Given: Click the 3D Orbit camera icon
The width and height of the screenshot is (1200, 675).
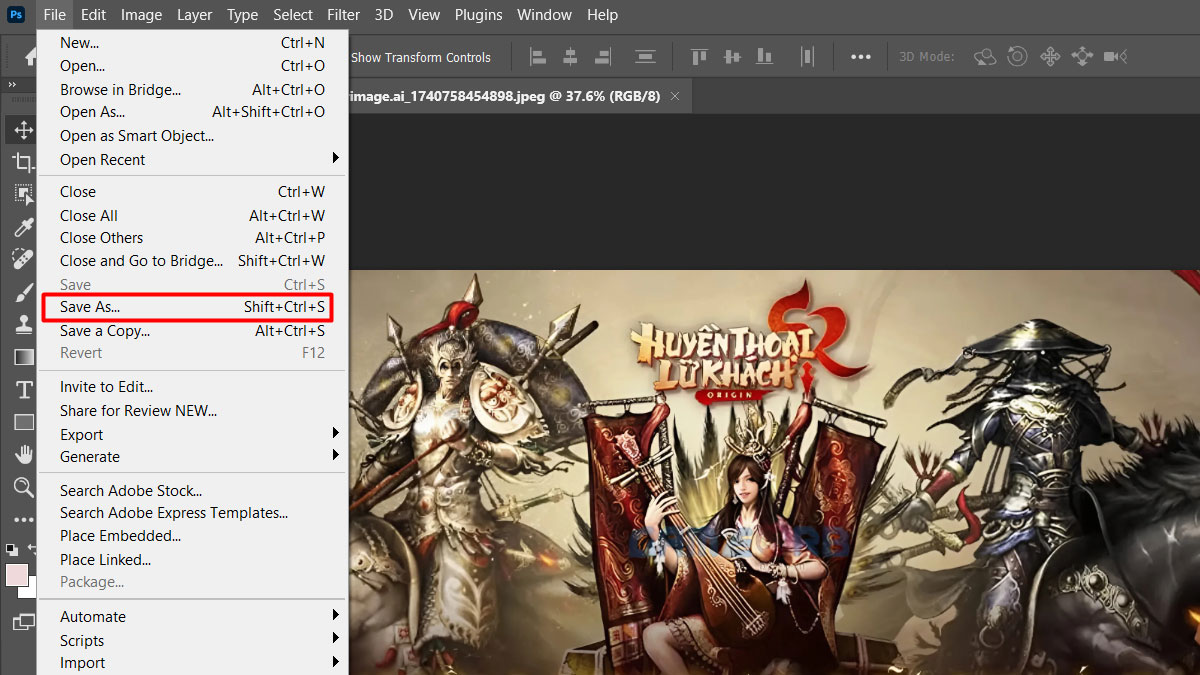Looking at the screenshot, I should (x=985, y=57).
